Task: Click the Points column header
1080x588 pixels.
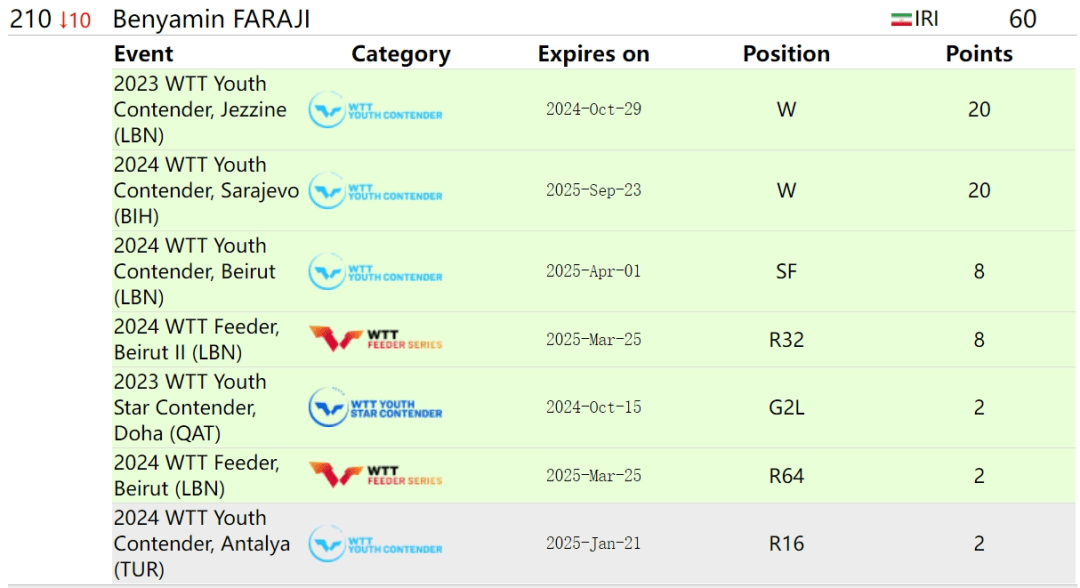Action: [x=979, y=54]
